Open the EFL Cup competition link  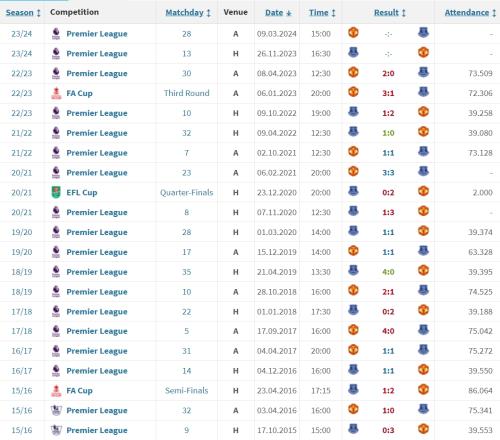(82, 193)
